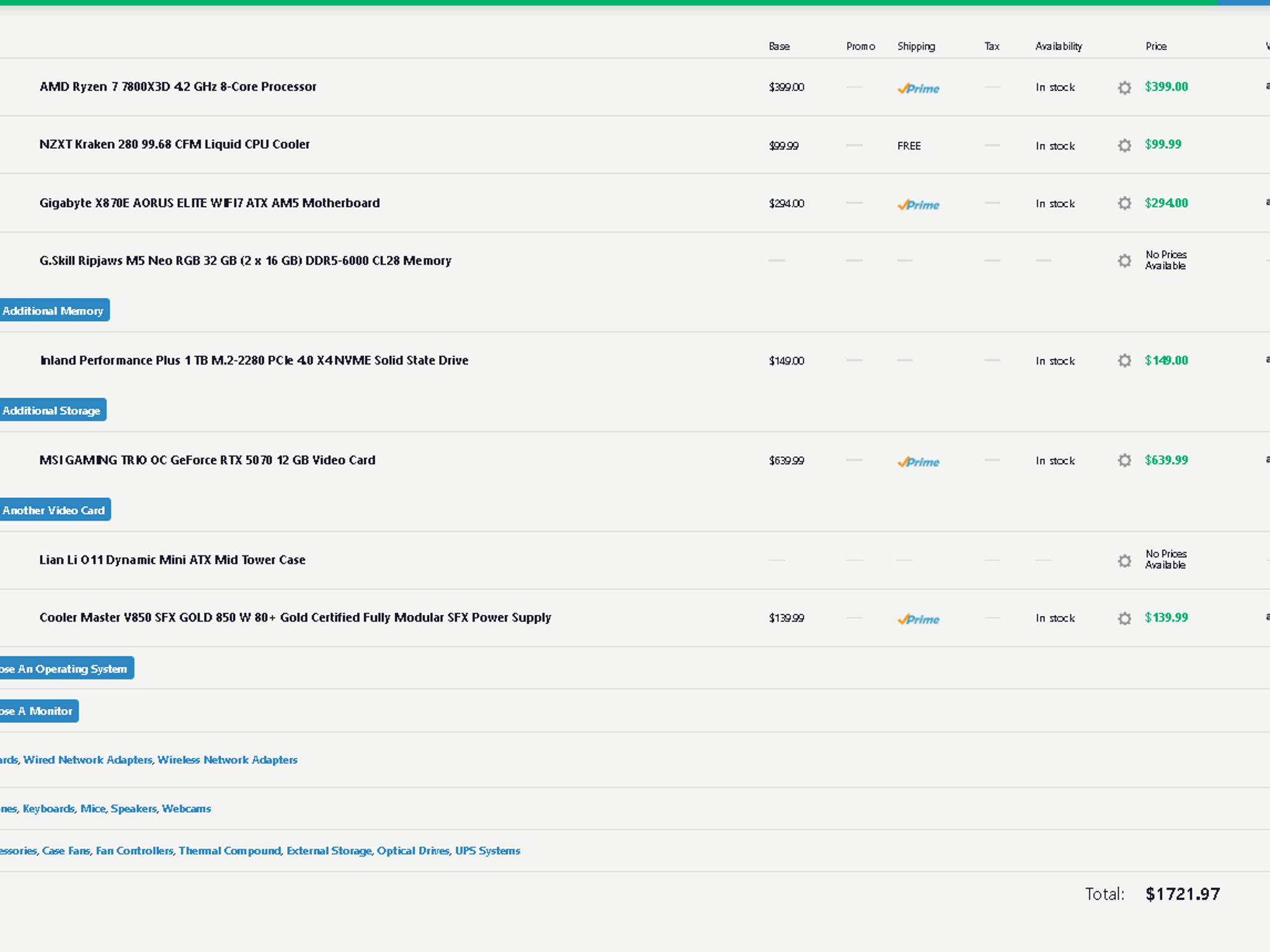Click Prime shipping logo on Ryzen 7 row
This screenshot has width=1270, height=952.
click(918, 89)
